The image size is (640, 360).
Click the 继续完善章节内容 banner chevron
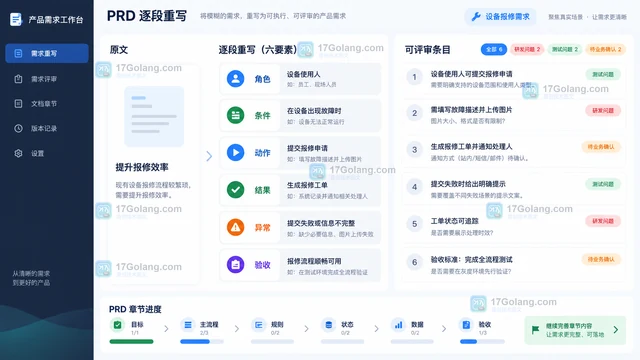616,329
